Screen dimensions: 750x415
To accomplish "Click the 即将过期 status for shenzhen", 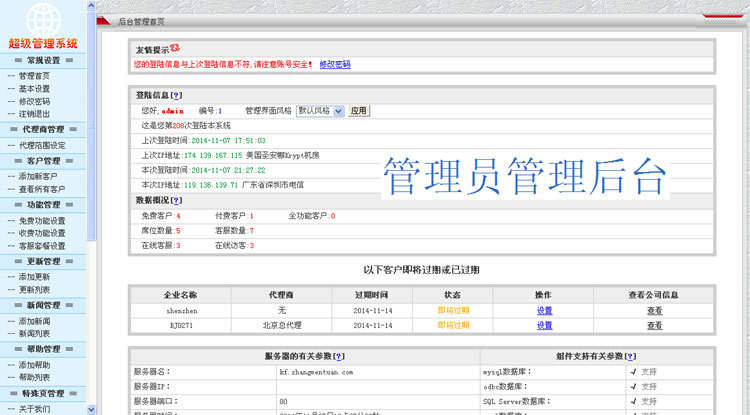I will 453,310.
